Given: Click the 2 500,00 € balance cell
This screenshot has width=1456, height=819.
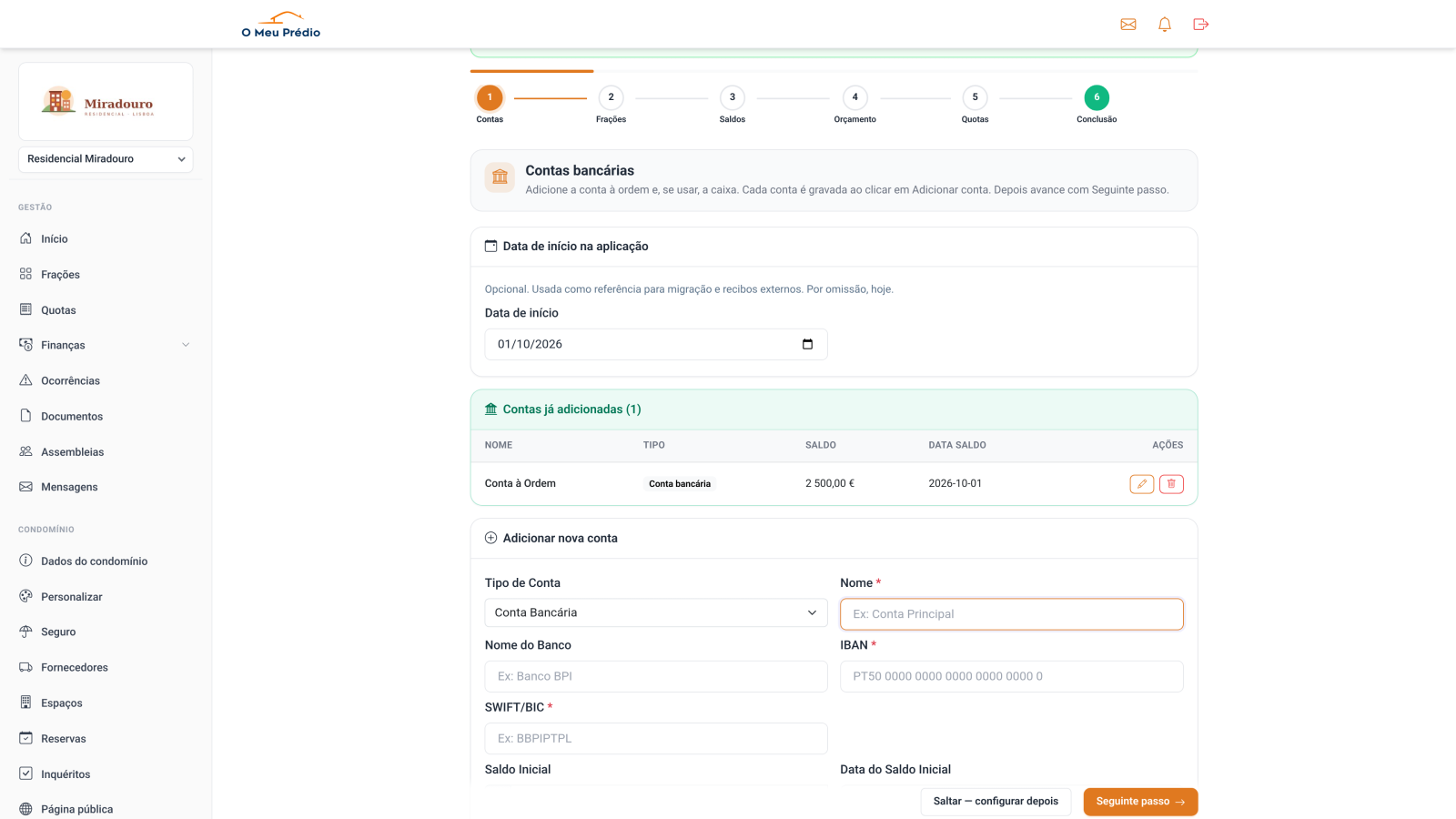Looking at the screenshot, I should pos(830,483).
